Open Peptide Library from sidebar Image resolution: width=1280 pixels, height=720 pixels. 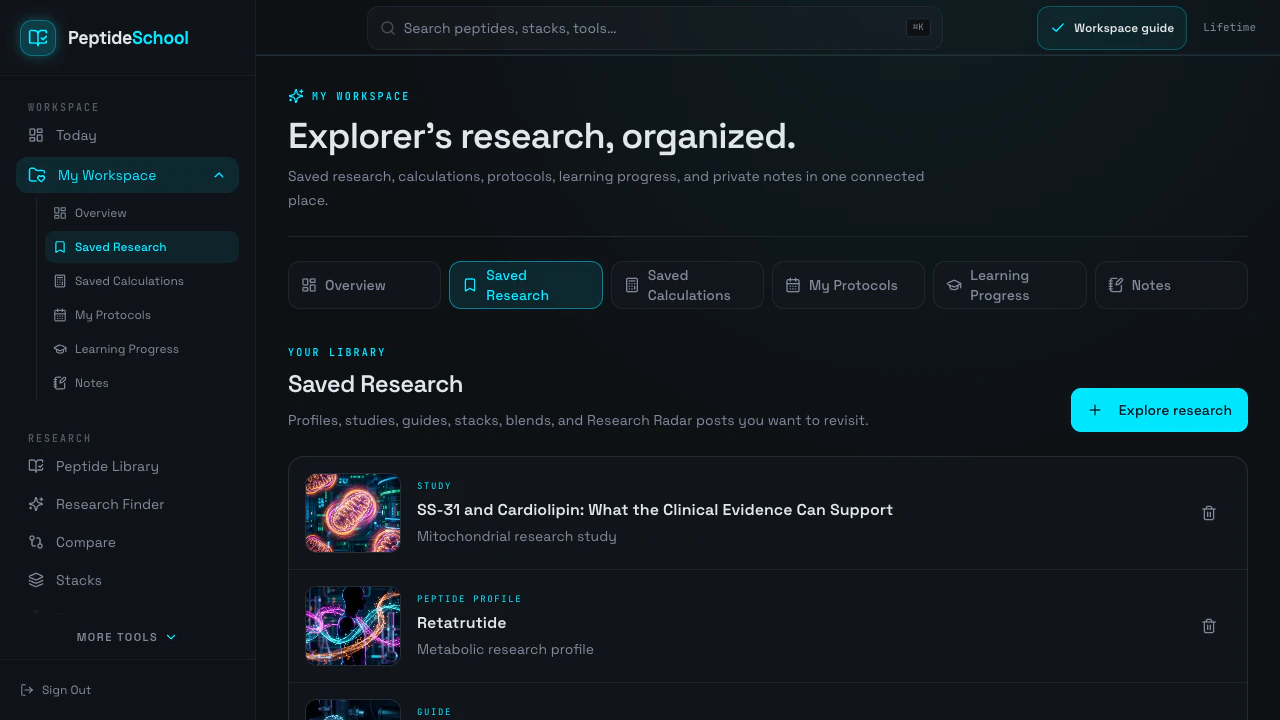click(127, 466)
